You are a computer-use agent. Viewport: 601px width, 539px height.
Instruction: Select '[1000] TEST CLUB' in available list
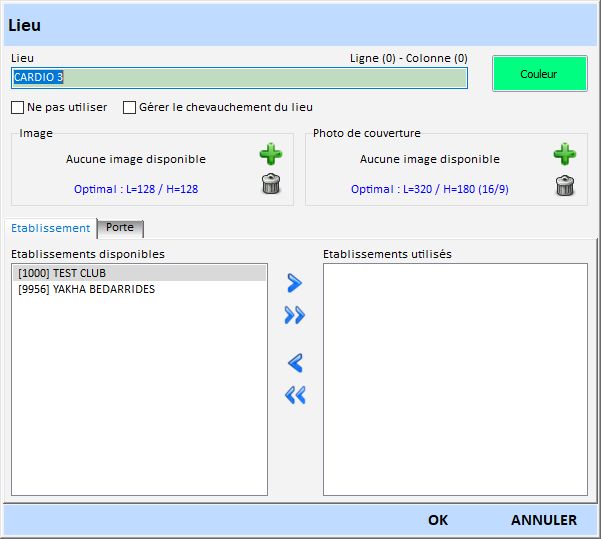click(x=140, y=273)
